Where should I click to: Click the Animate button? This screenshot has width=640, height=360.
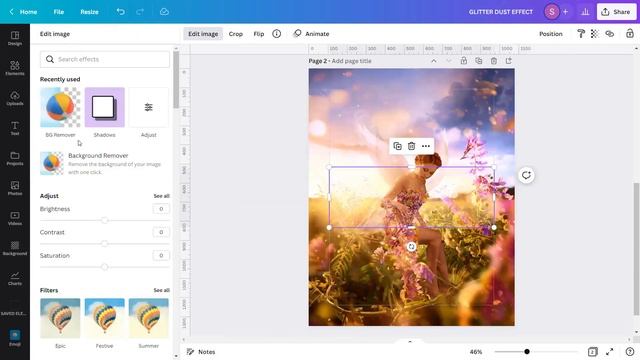(311, 34)
